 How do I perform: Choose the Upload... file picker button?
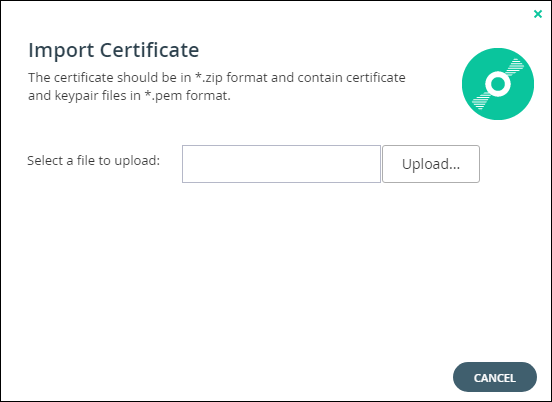431,164
